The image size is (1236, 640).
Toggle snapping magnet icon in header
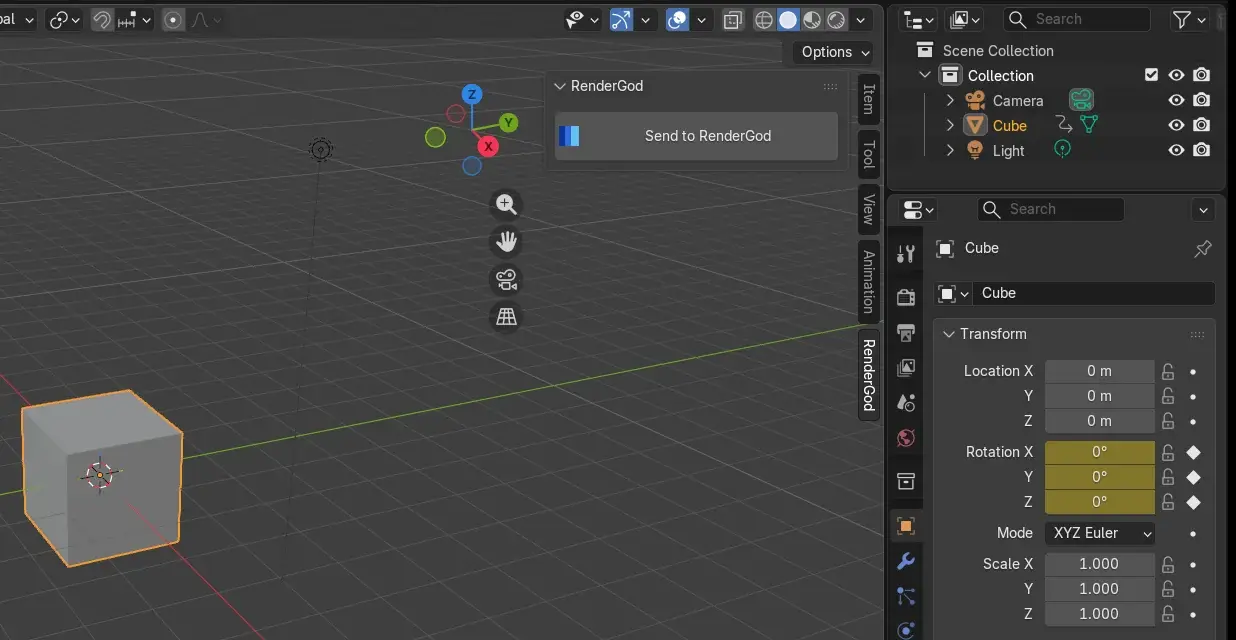click(x=102, y=20)
